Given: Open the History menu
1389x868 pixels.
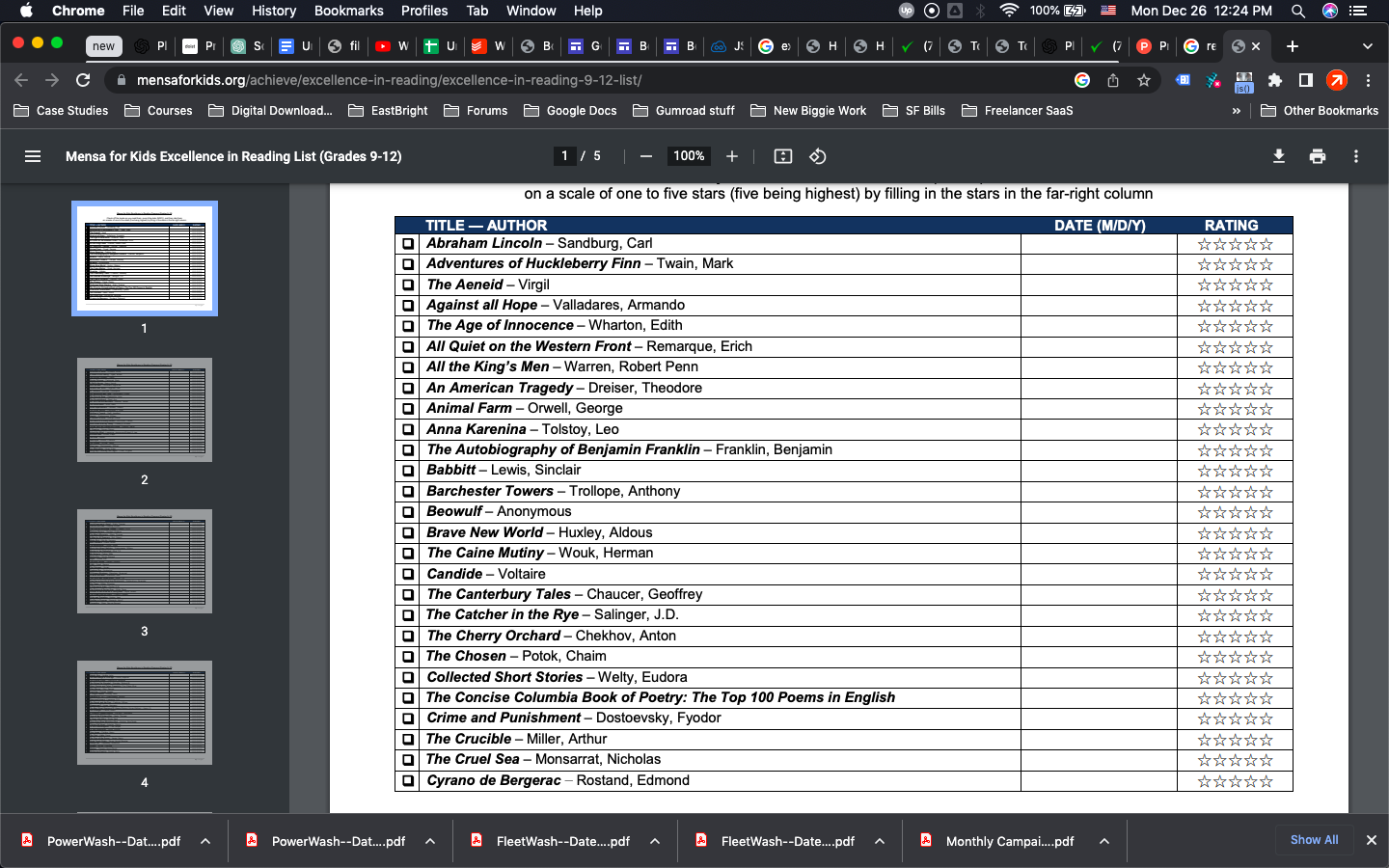Looking at the screenshot, I should [274, 11].
